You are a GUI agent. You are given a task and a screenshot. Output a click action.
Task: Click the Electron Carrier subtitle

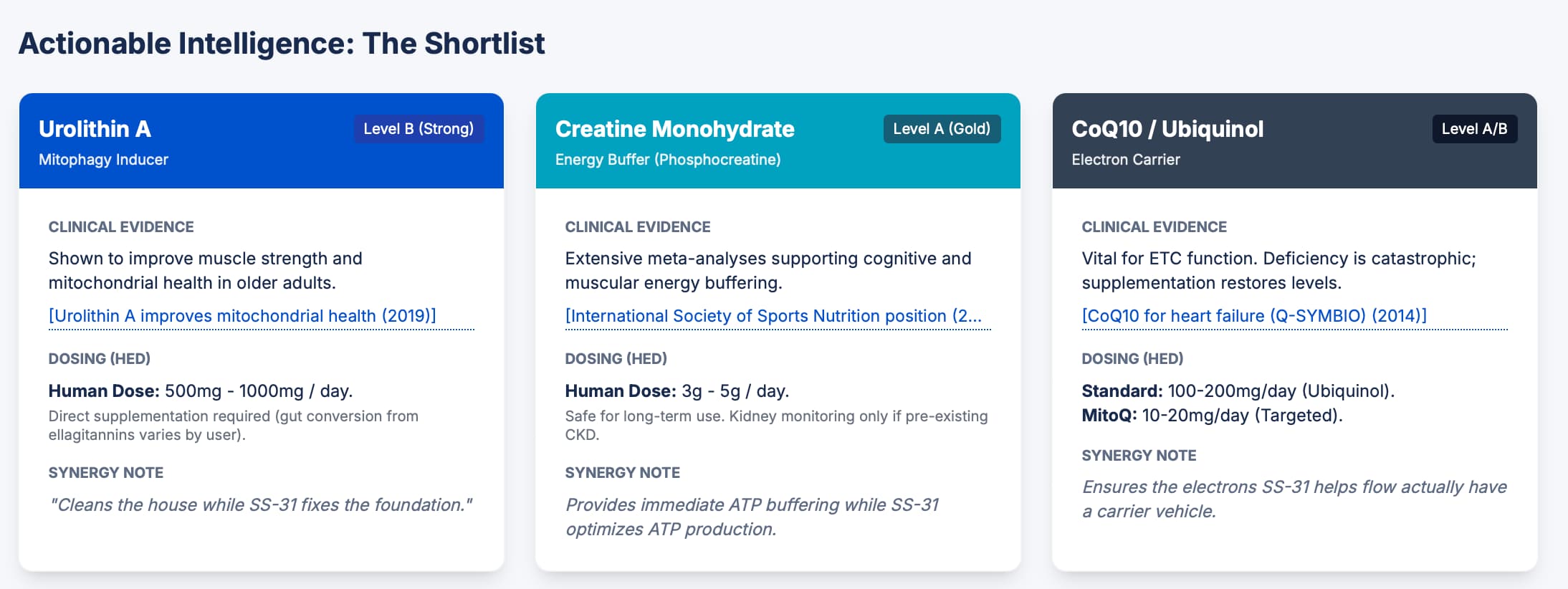(1125, 160)
